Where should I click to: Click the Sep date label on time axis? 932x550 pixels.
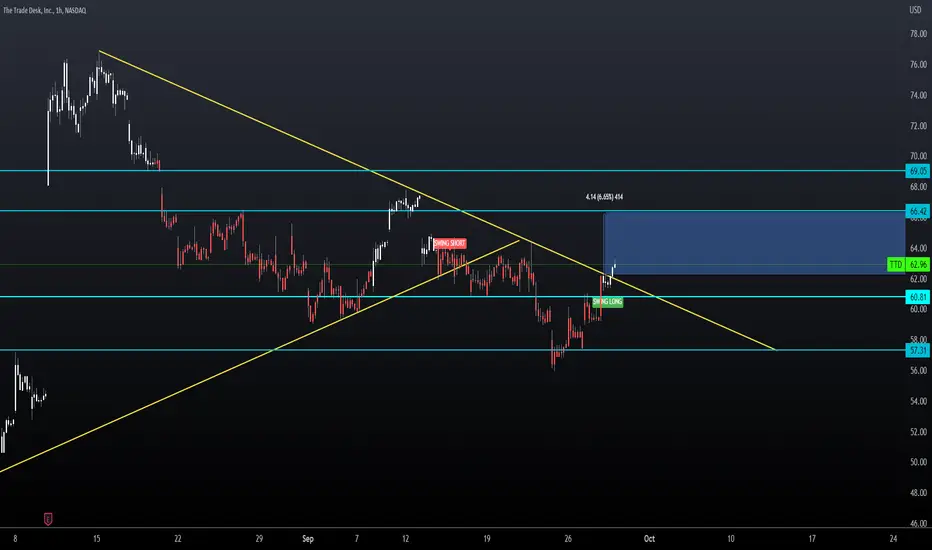click(307, 539)
